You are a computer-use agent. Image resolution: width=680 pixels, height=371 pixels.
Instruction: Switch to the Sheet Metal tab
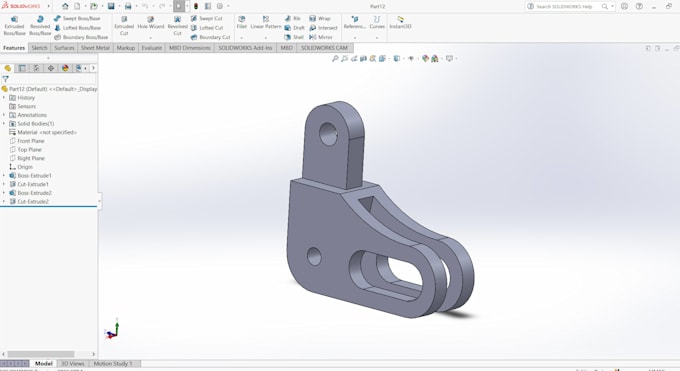click(95, 48)
